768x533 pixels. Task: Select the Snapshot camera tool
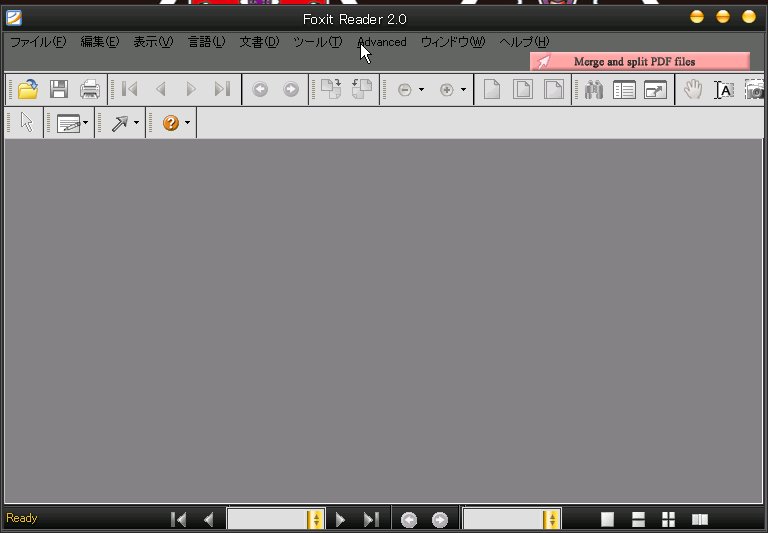click(x=755, y=90)
